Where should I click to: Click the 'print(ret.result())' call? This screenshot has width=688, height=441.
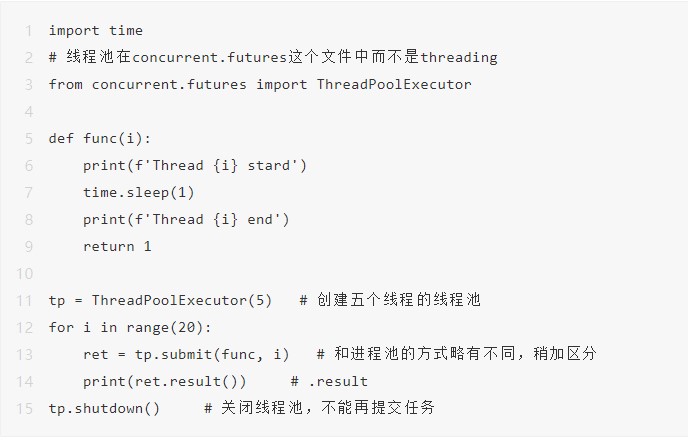point(165,381)
